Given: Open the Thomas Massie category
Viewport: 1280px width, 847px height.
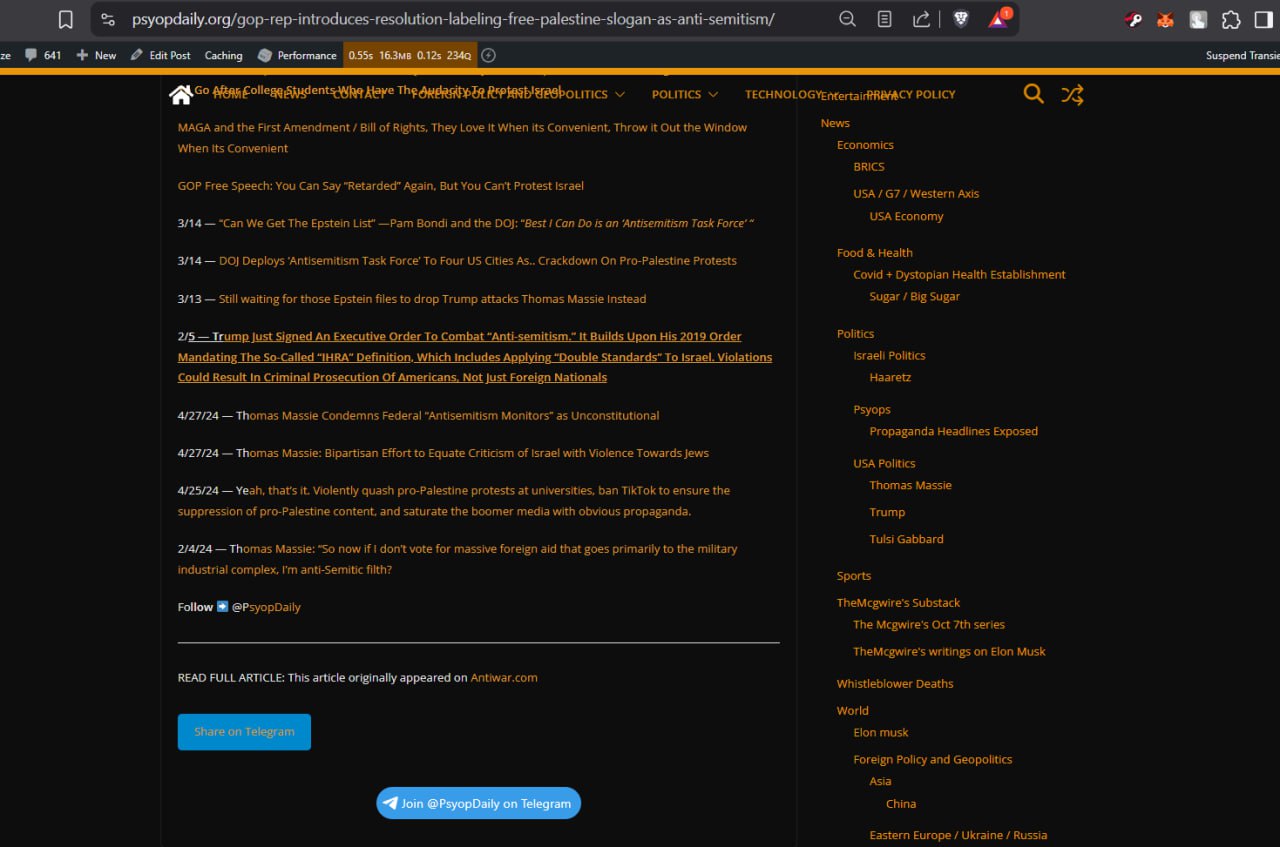Looking at the screenshot, I should coord(910,485).
